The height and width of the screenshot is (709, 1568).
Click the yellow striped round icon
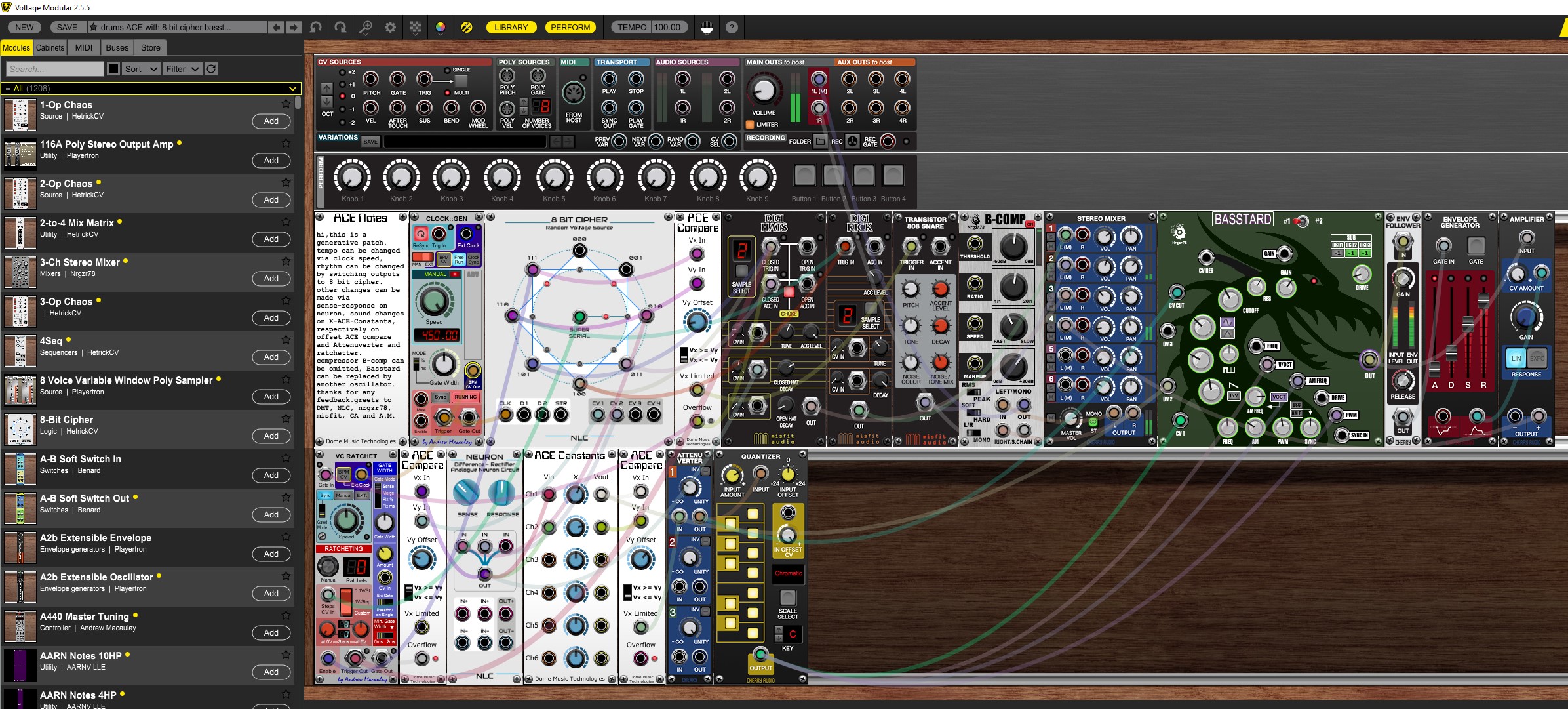467,28
